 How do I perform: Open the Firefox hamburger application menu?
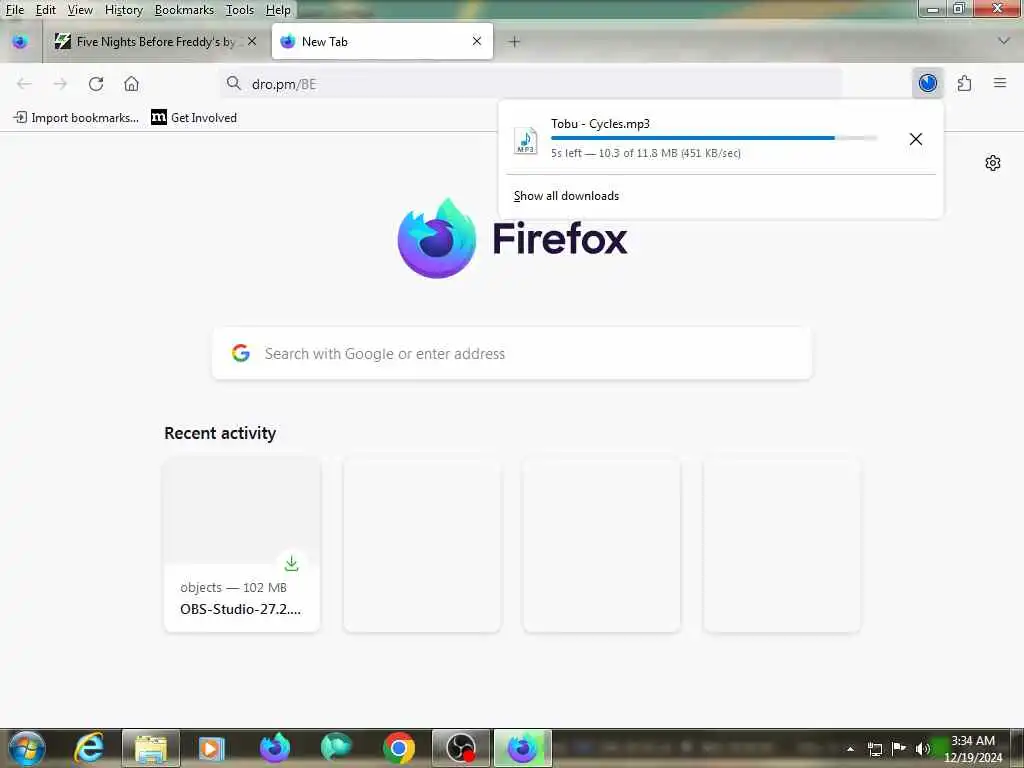[x=1000, y=83]
